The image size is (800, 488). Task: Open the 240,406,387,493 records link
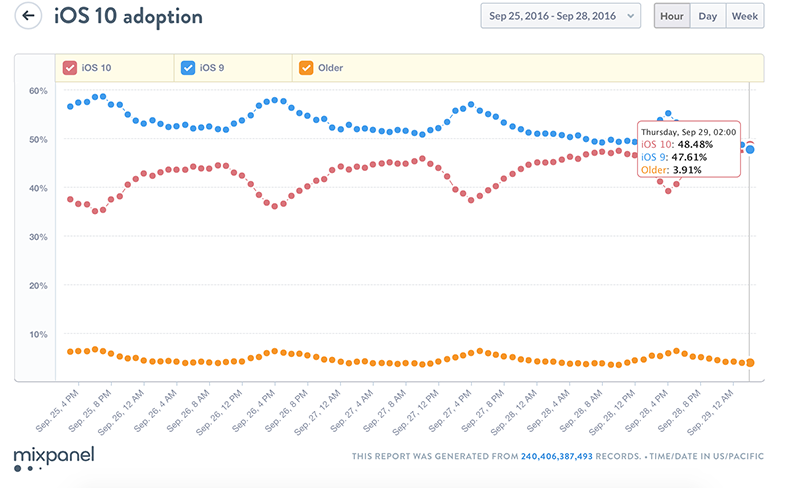(x=557, y=457)
